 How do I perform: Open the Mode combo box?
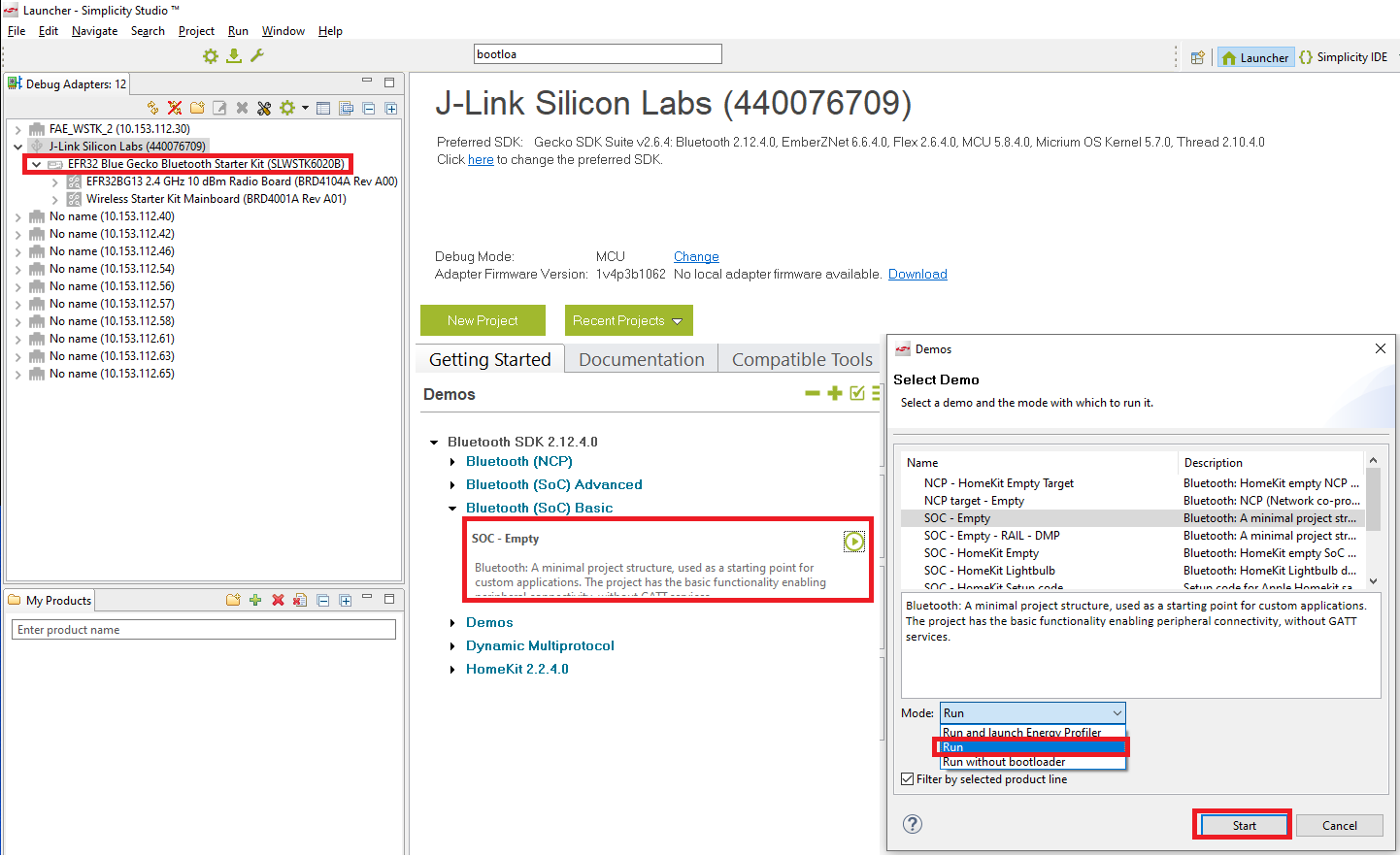tap(1033, 712)
